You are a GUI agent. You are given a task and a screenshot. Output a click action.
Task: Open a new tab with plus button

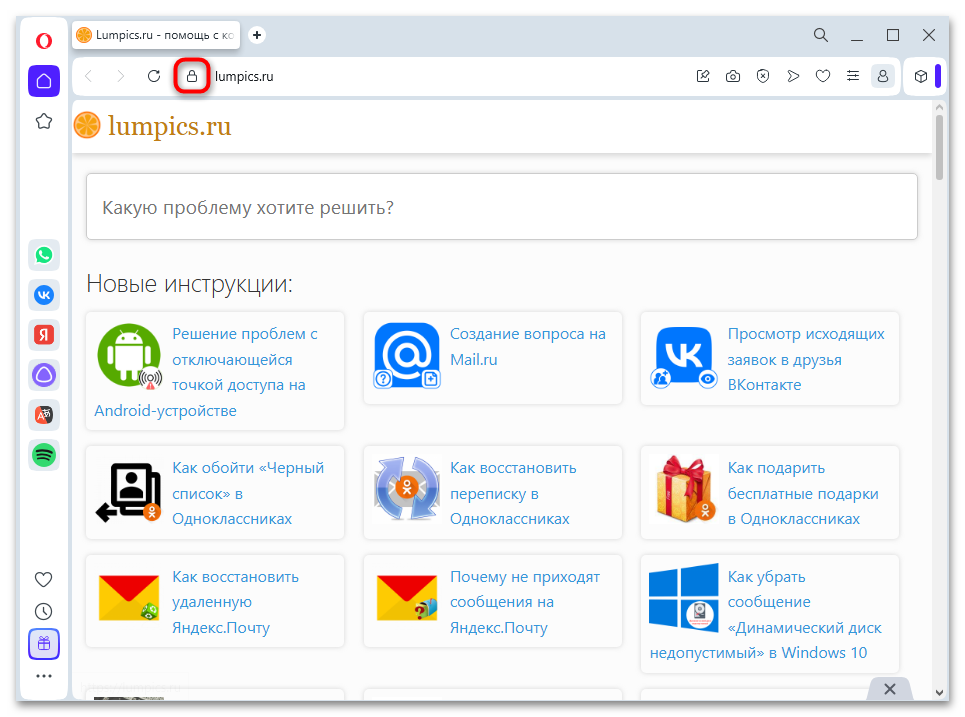[257, 35]
